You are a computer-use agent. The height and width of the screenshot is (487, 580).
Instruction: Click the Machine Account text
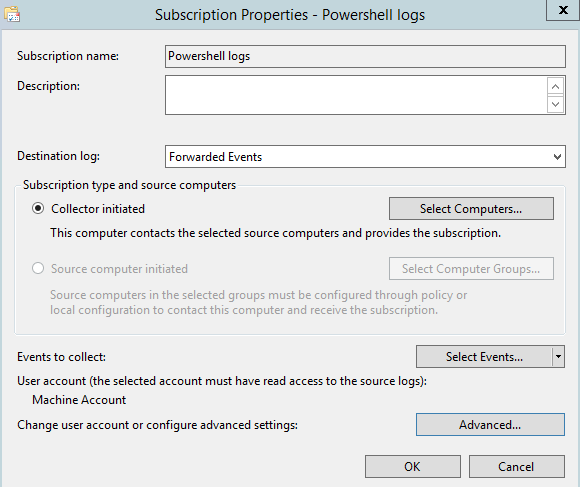79,400
